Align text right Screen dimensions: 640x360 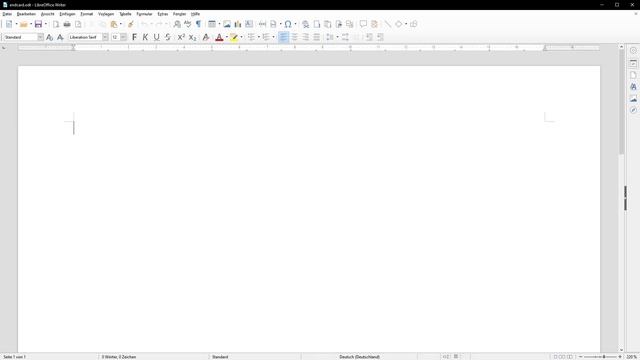(x=305, y=37)
